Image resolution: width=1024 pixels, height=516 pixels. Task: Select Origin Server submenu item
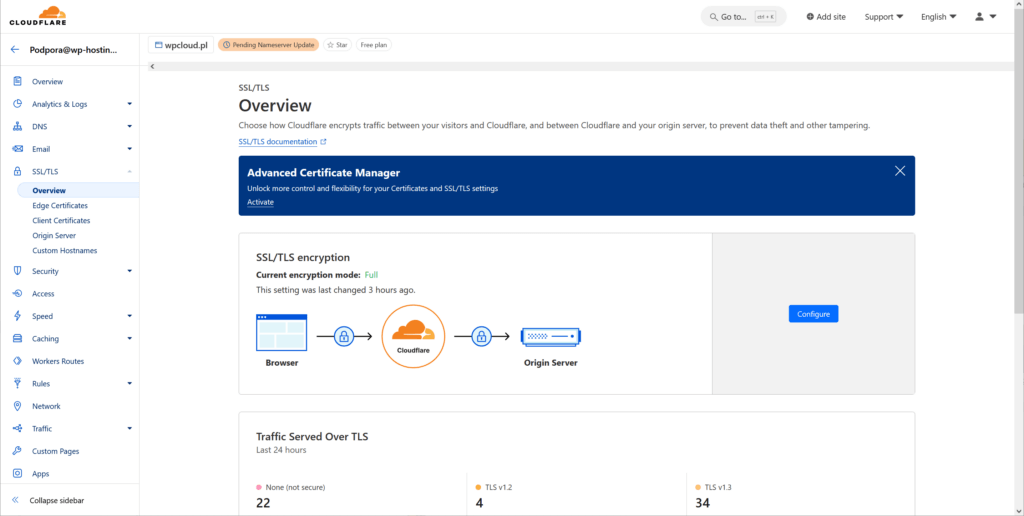pos(54,235)
